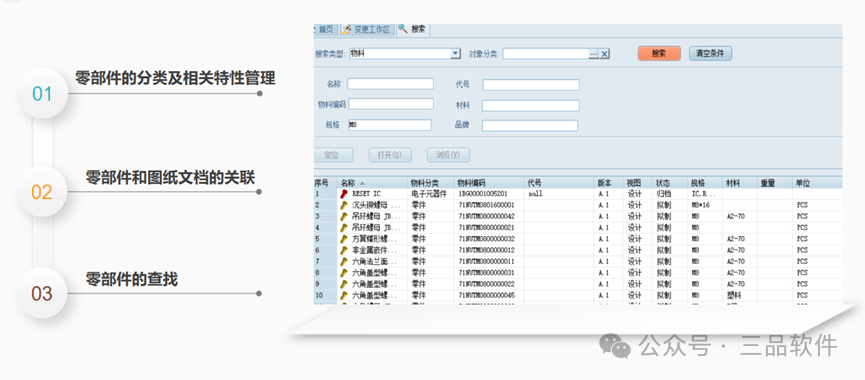The image size is (865, 380).
Task: Switch to the 首页 tab
Action: point(325,30)
